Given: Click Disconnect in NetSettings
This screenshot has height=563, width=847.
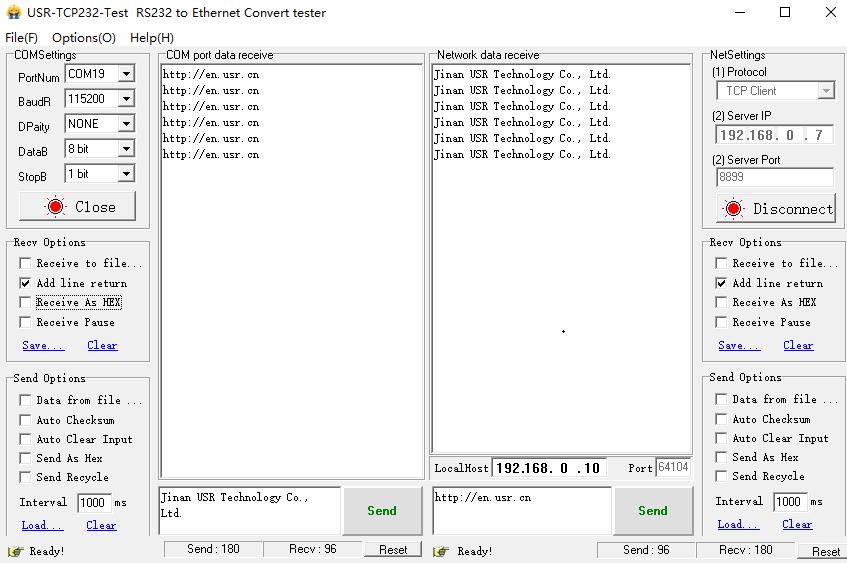Looking at the screenshot, I should [776, 209].
